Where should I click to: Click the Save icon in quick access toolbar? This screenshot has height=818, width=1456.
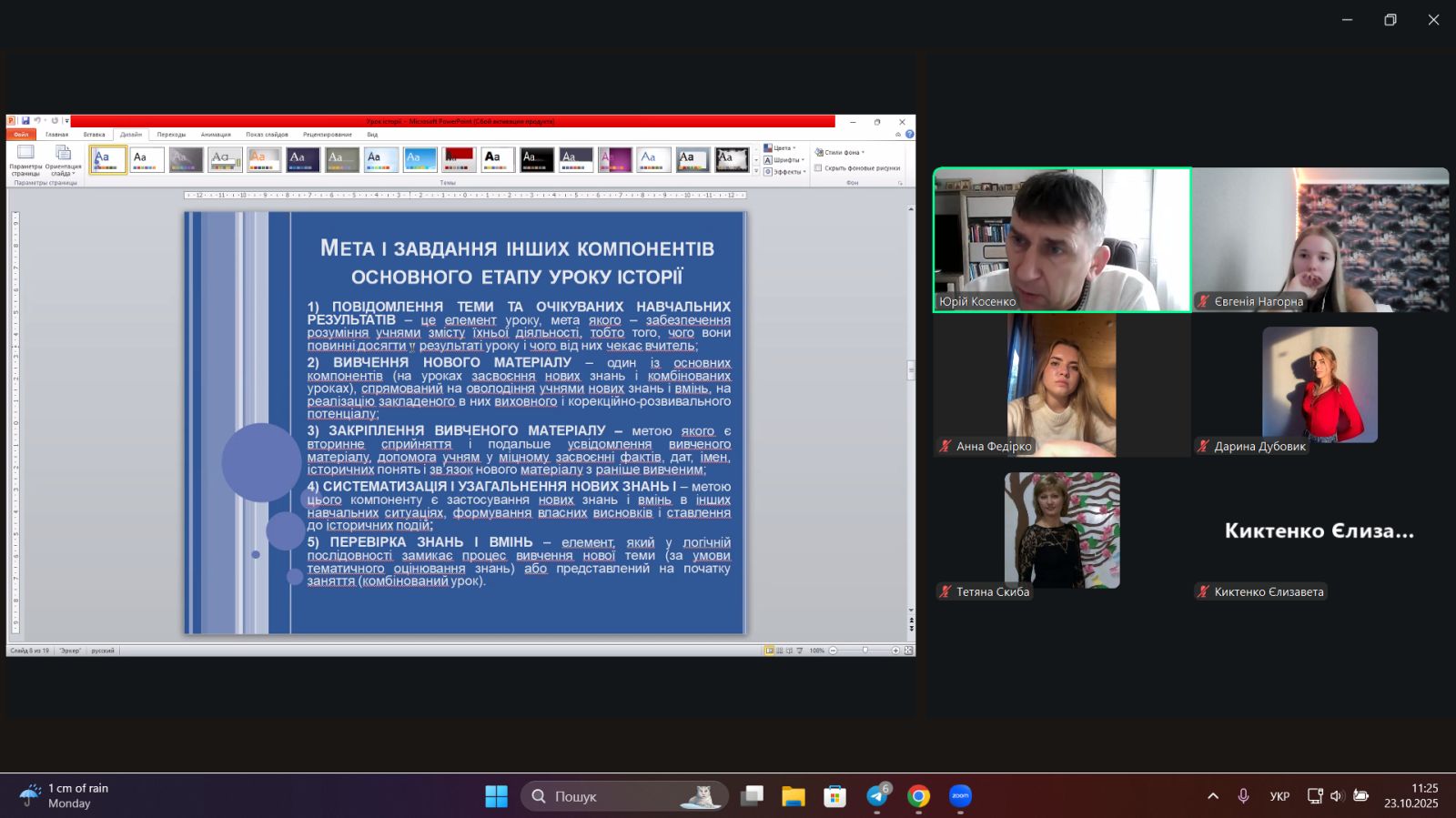[x=25, y=121]
